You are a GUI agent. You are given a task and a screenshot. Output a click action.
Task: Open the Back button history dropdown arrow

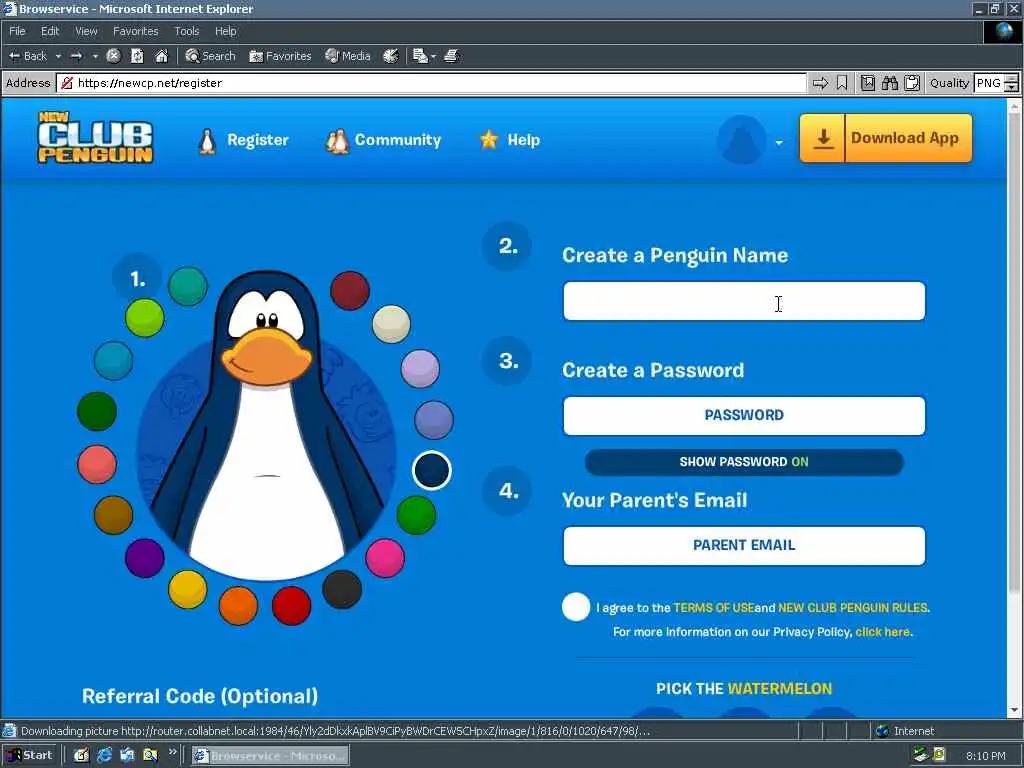point(58,56)
